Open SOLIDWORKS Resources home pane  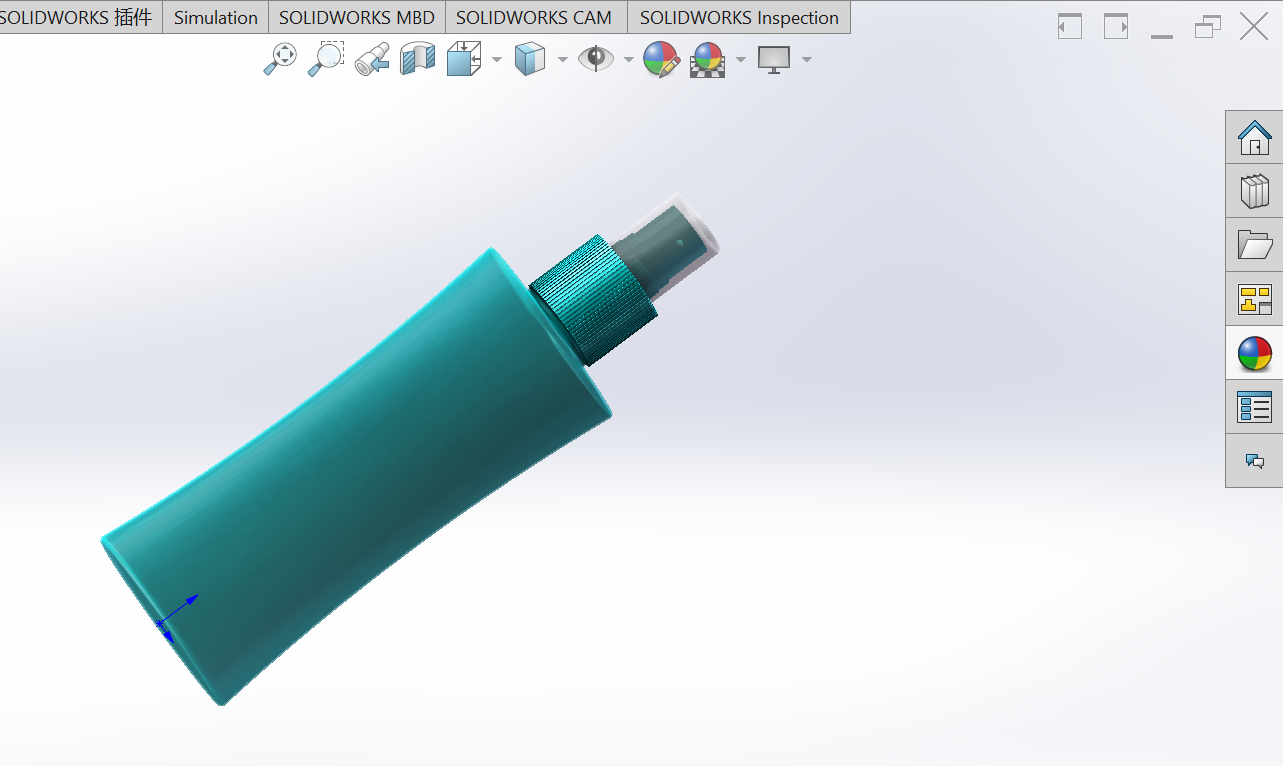coord(1254,137)
